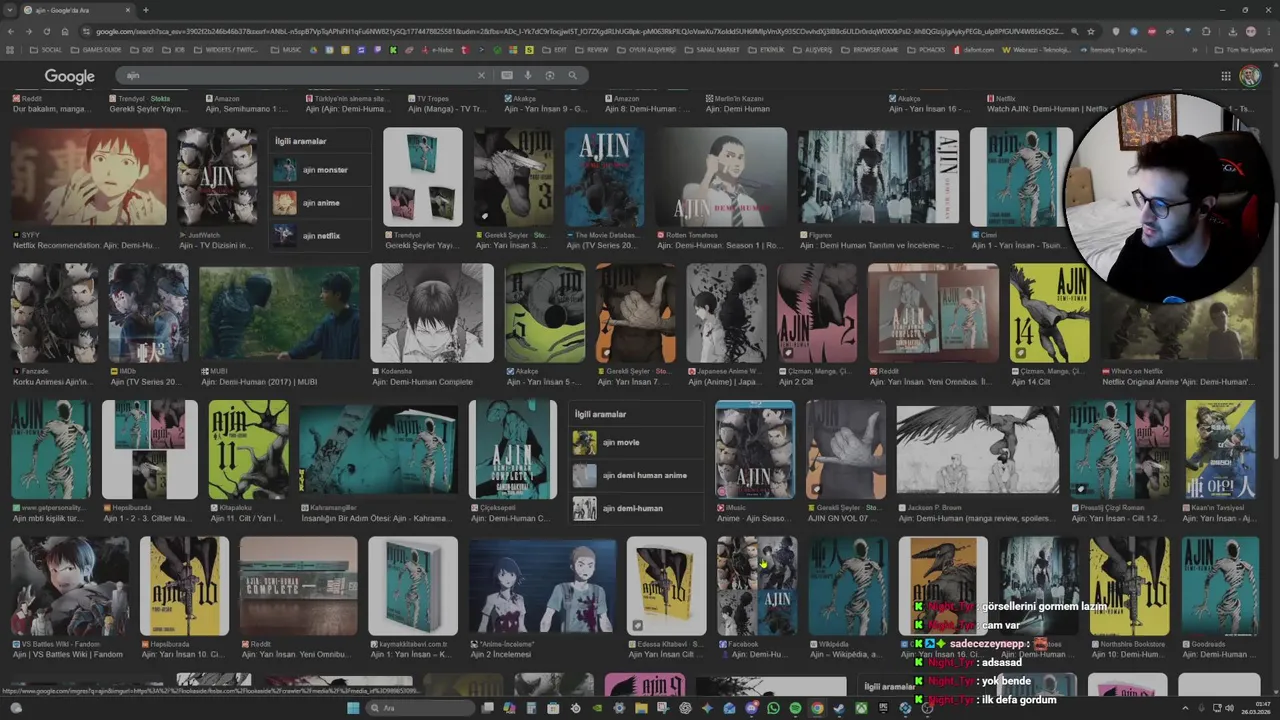Open the Google apps grid
Image resolution: width=1280 pixels, height=720 pixels.
coord(1226,76)
